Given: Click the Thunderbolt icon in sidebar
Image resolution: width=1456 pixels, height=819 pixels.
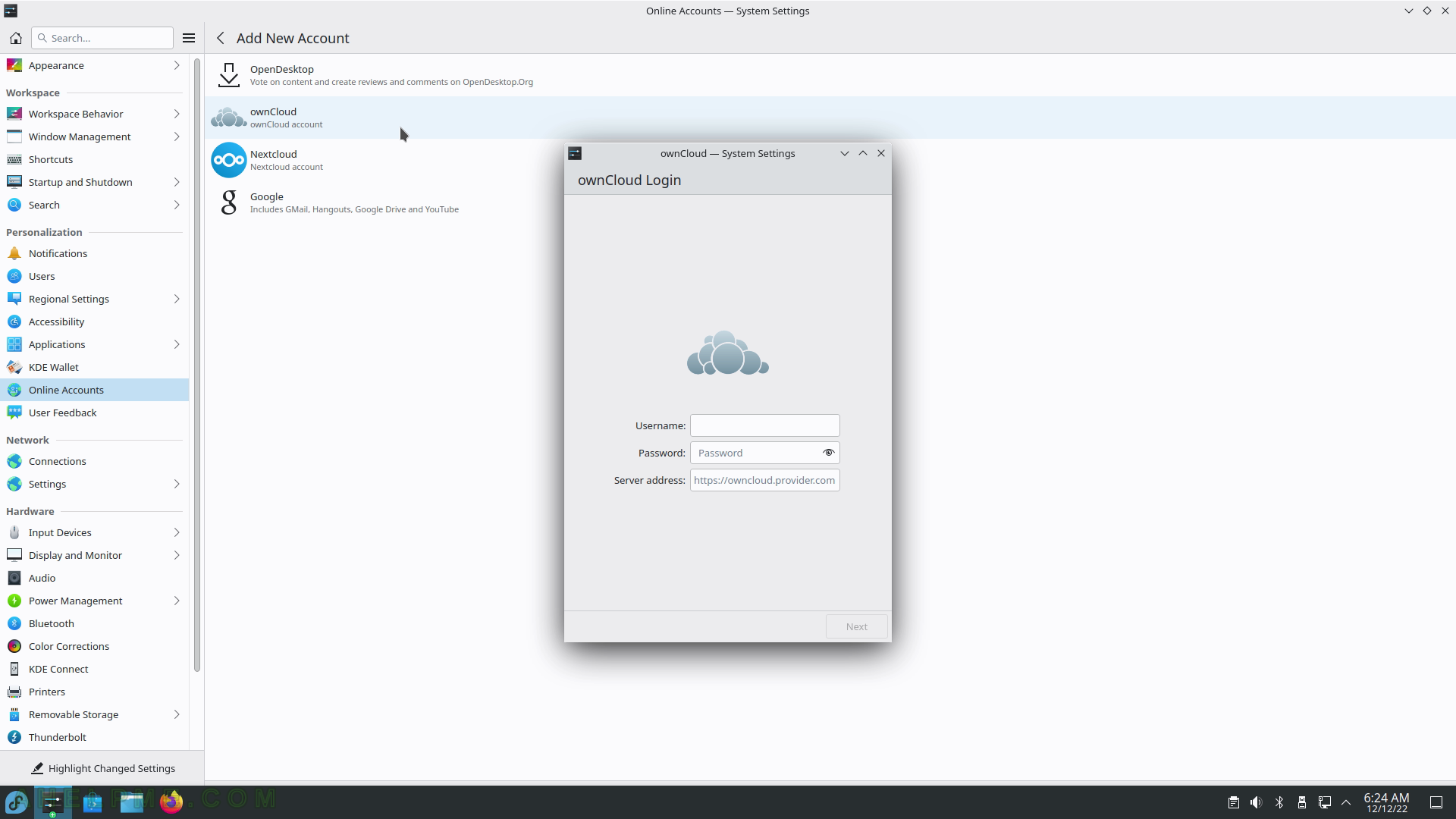Looking at the screenshot, I should click(14, 737).
